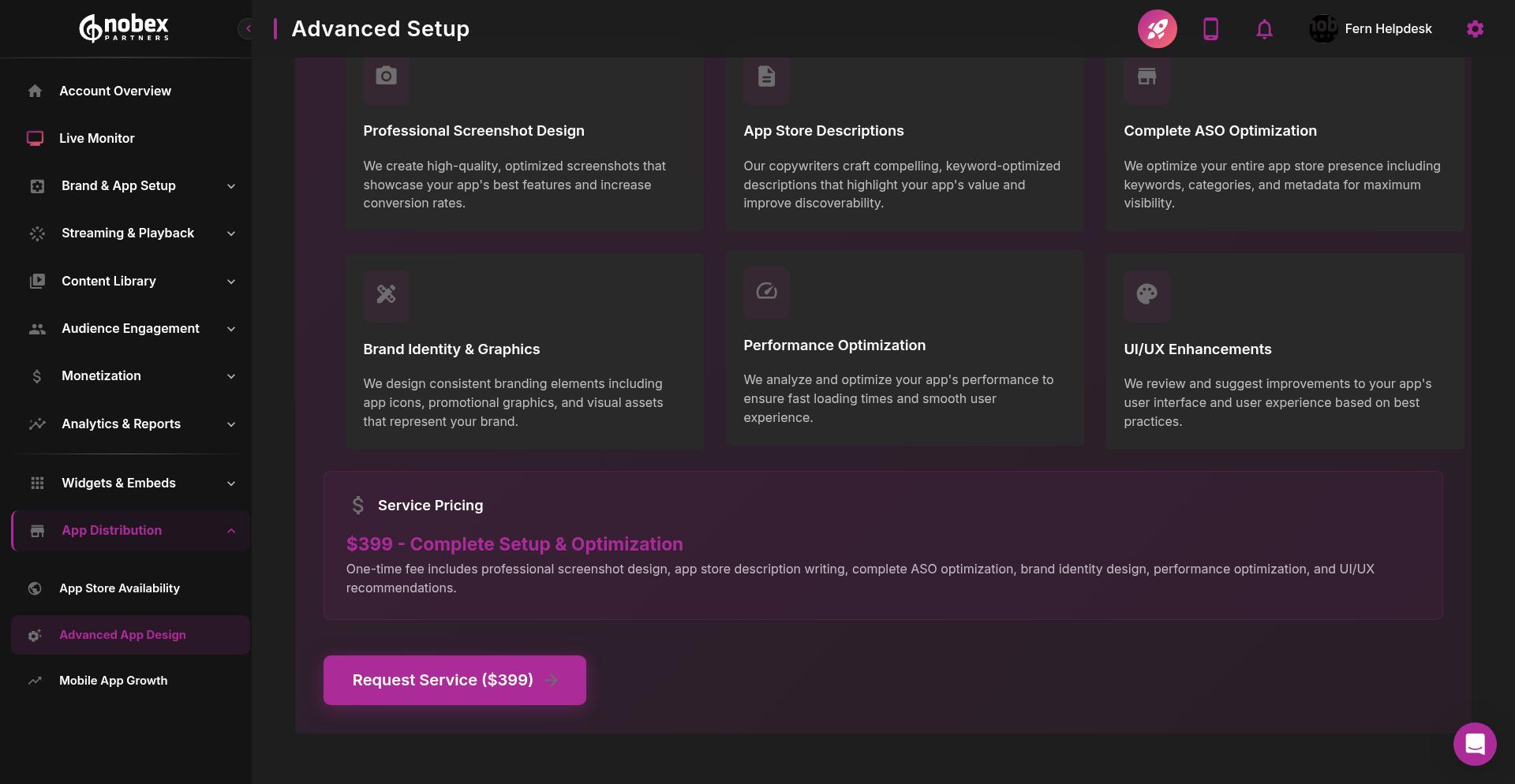Viewport: 1515px width, 784px height.
Task: Open notifications from the bell icon
Action: (x=1264, y=28)
